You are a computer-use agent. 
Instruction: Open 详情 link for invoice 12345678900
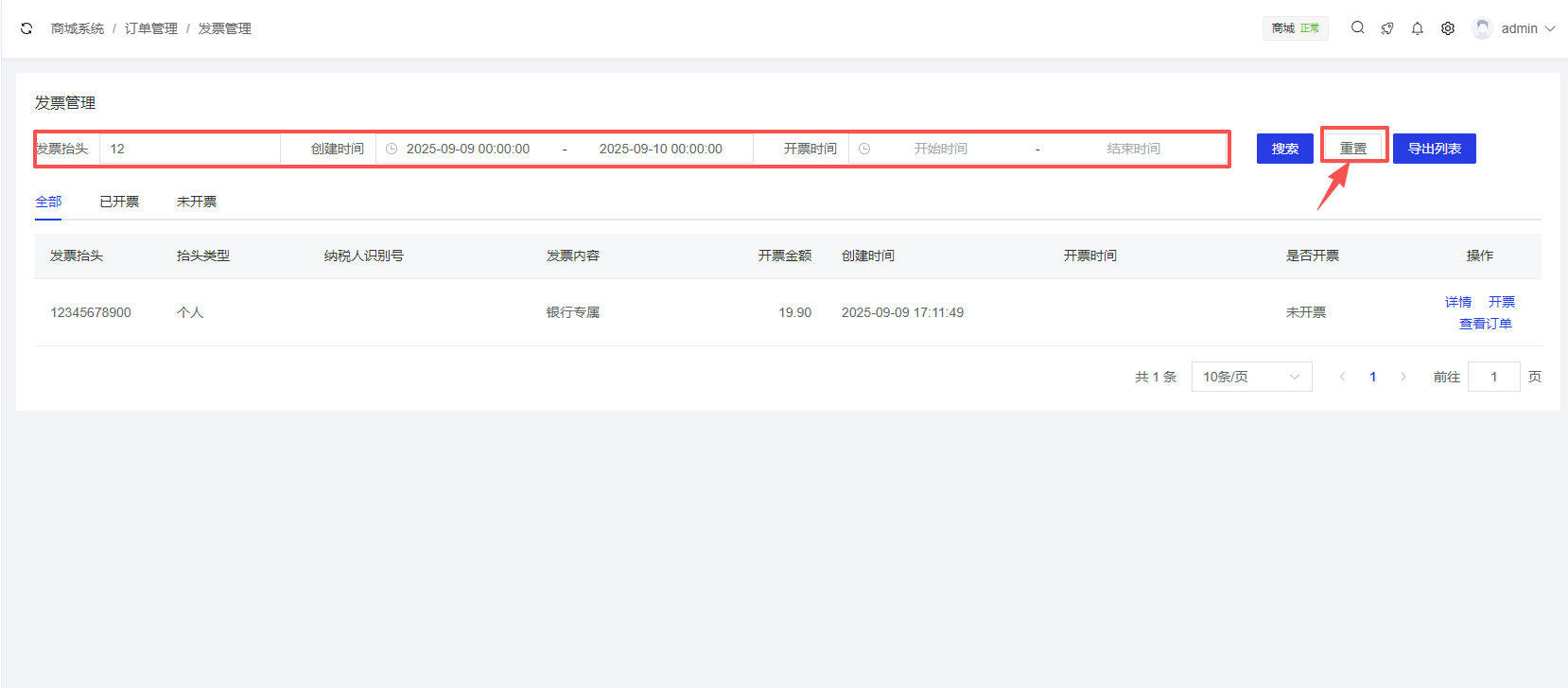[1457, 302]
